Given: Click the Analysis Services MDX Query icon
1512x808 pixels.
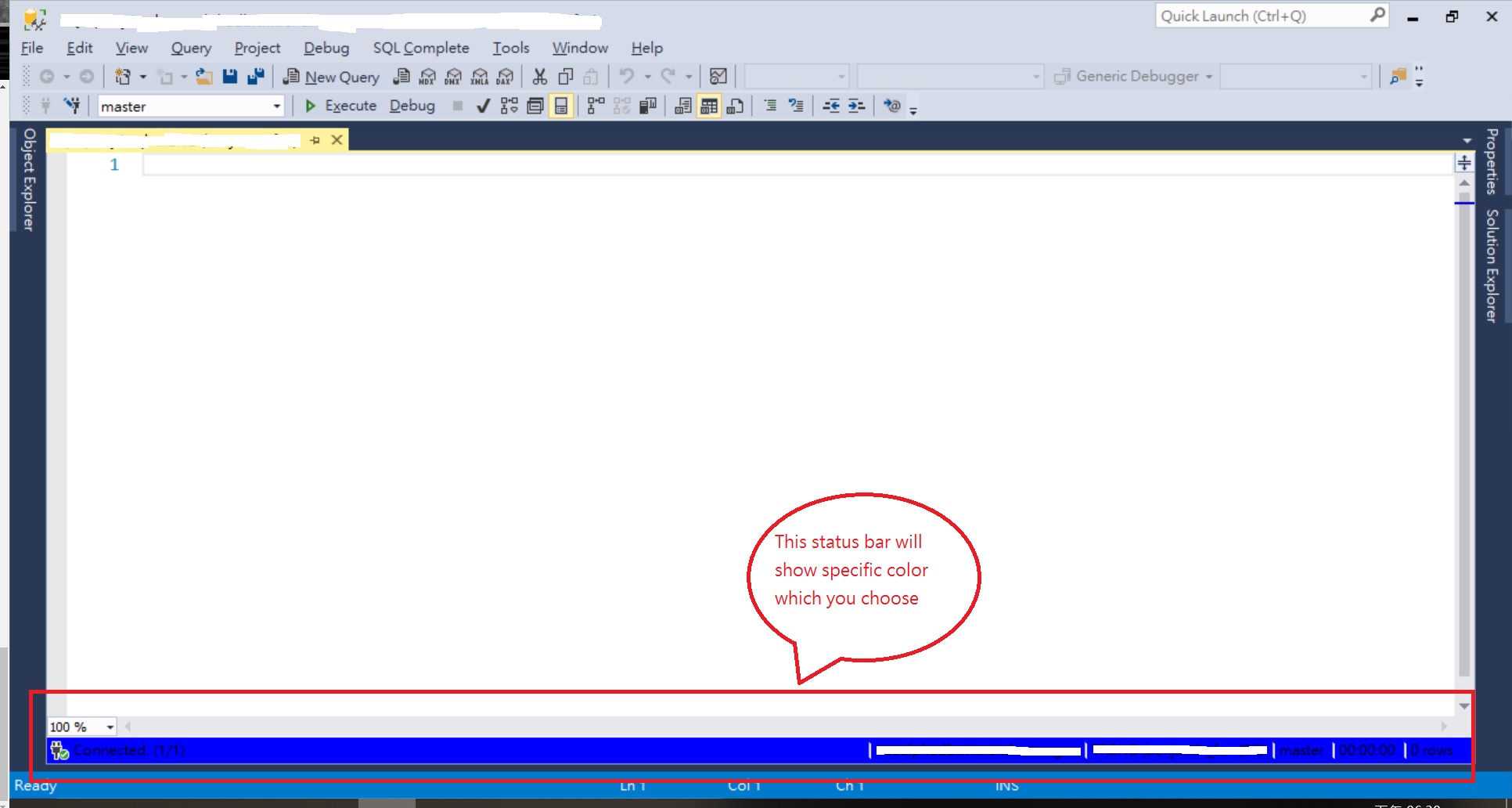Looking at the screenshot, I should point(427,77).
